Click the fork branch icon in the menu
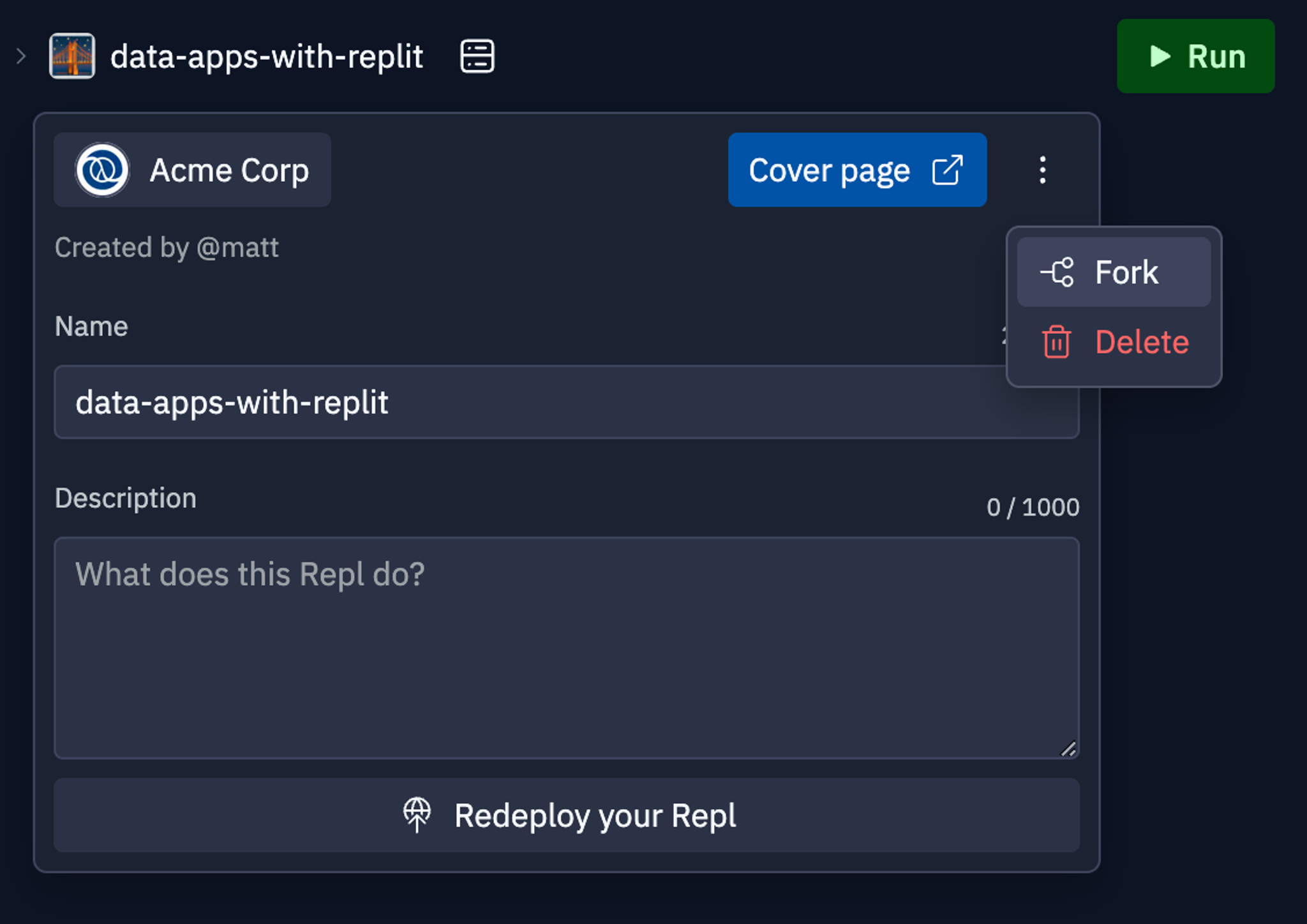 click(x=1056, y=272)
